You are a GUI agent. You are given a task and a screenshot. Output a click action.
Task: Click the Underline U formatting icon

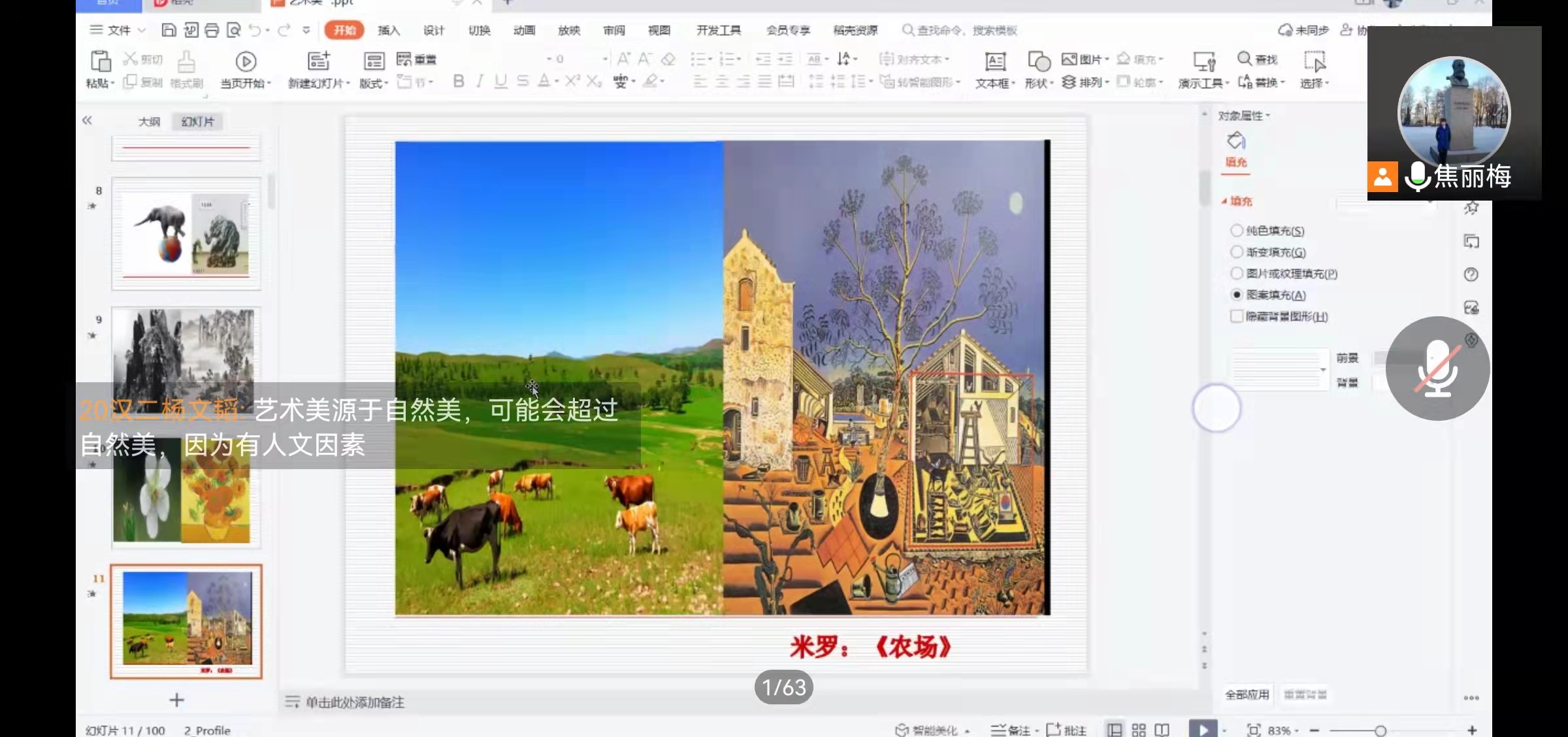coord(500,81)
